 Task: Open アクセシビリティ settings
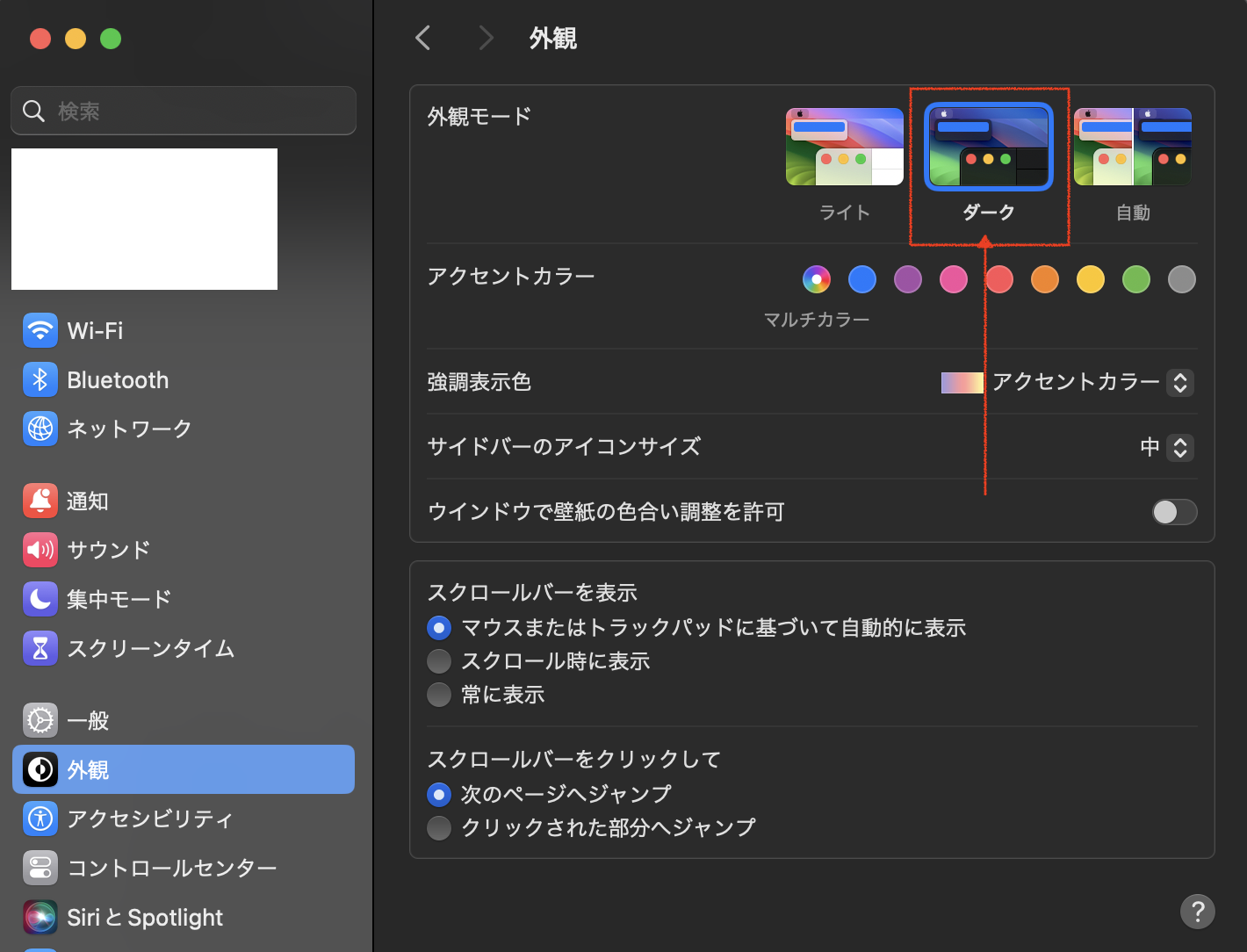[x=149, y=819]
